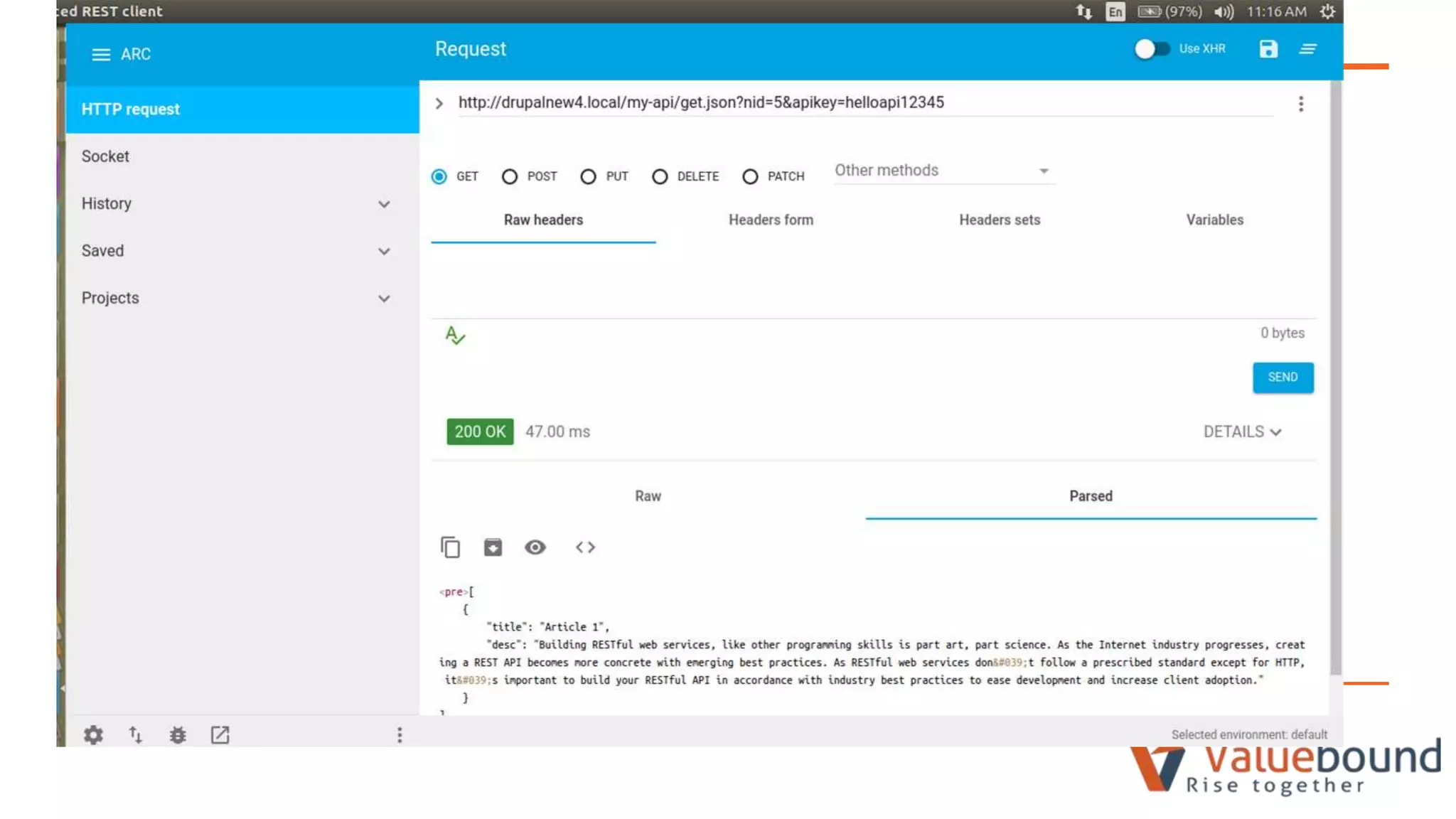
Task: Open settings gear in bottom bar
Action: (x=93, y=734)
